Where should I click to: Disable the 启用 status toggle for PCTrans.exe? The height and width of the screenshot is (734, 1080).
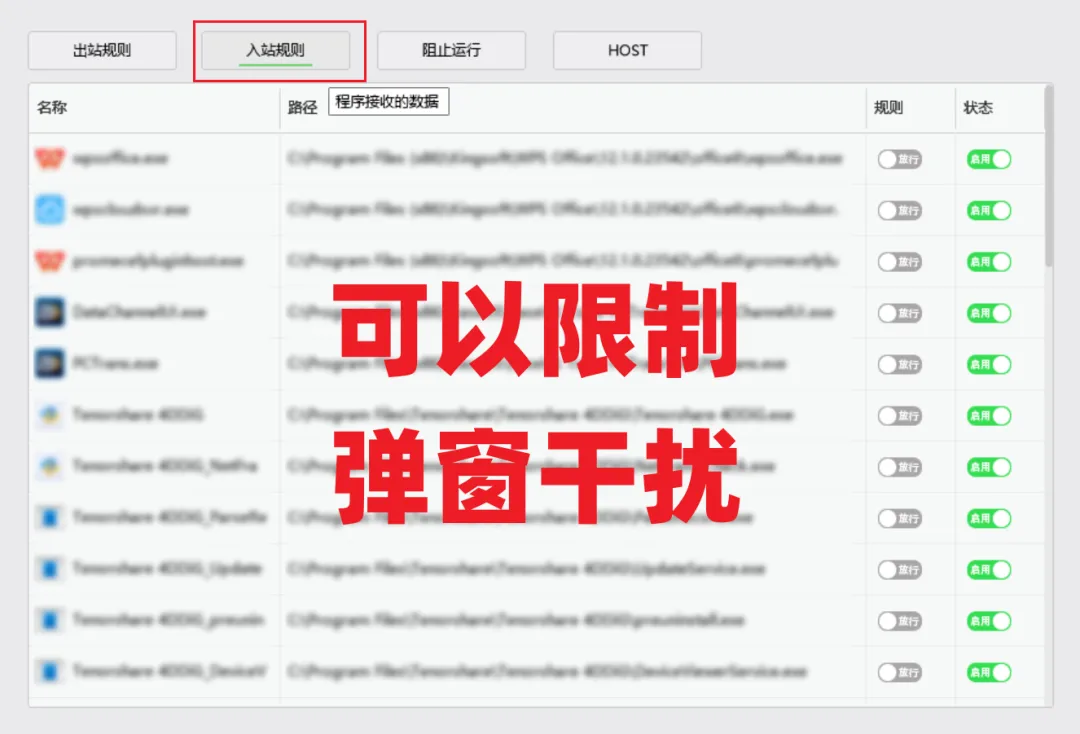pyautogui.click(x=988, y=364)
